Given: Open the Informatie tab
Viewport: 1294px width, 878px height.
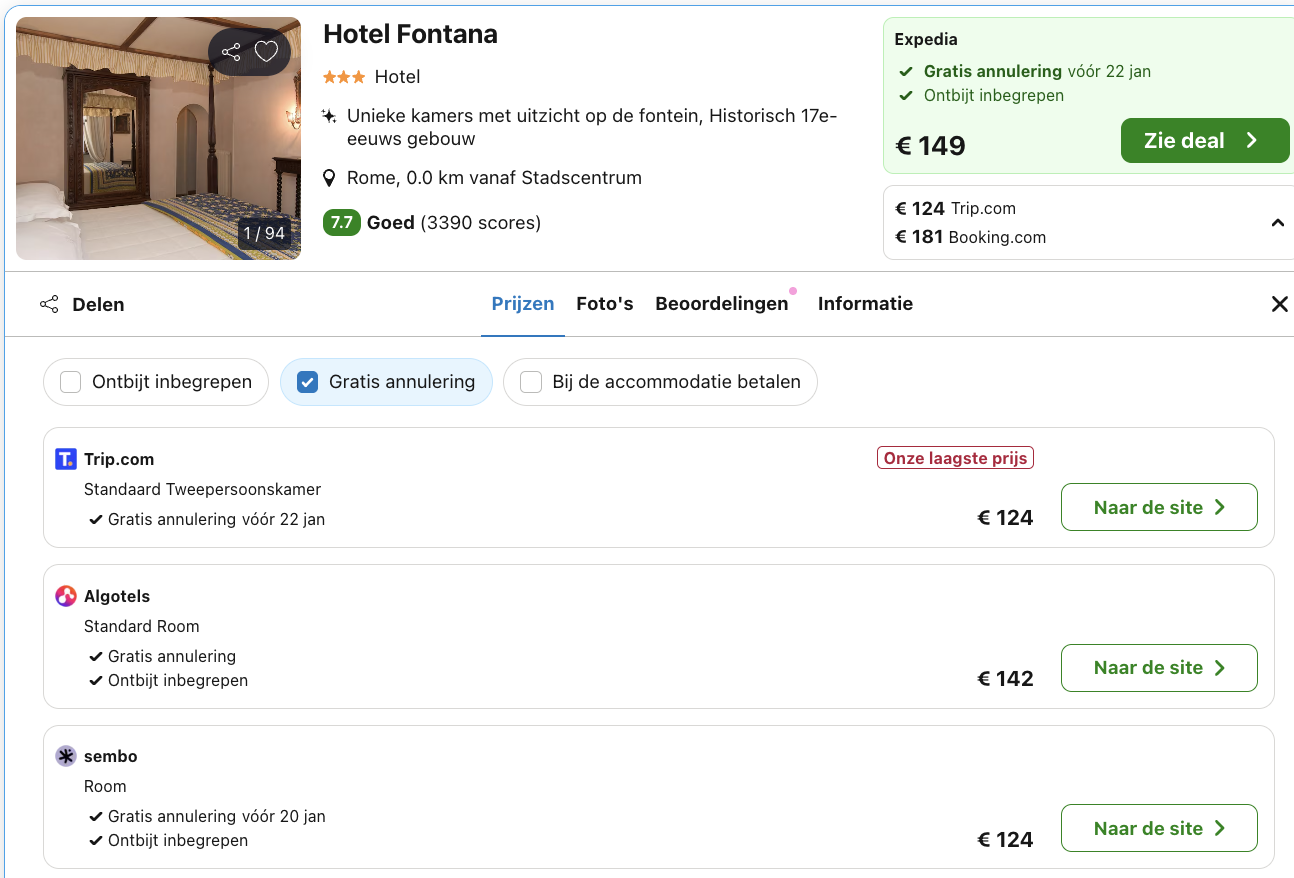Looking at the screenshot, I should click(x=865, y=304).
